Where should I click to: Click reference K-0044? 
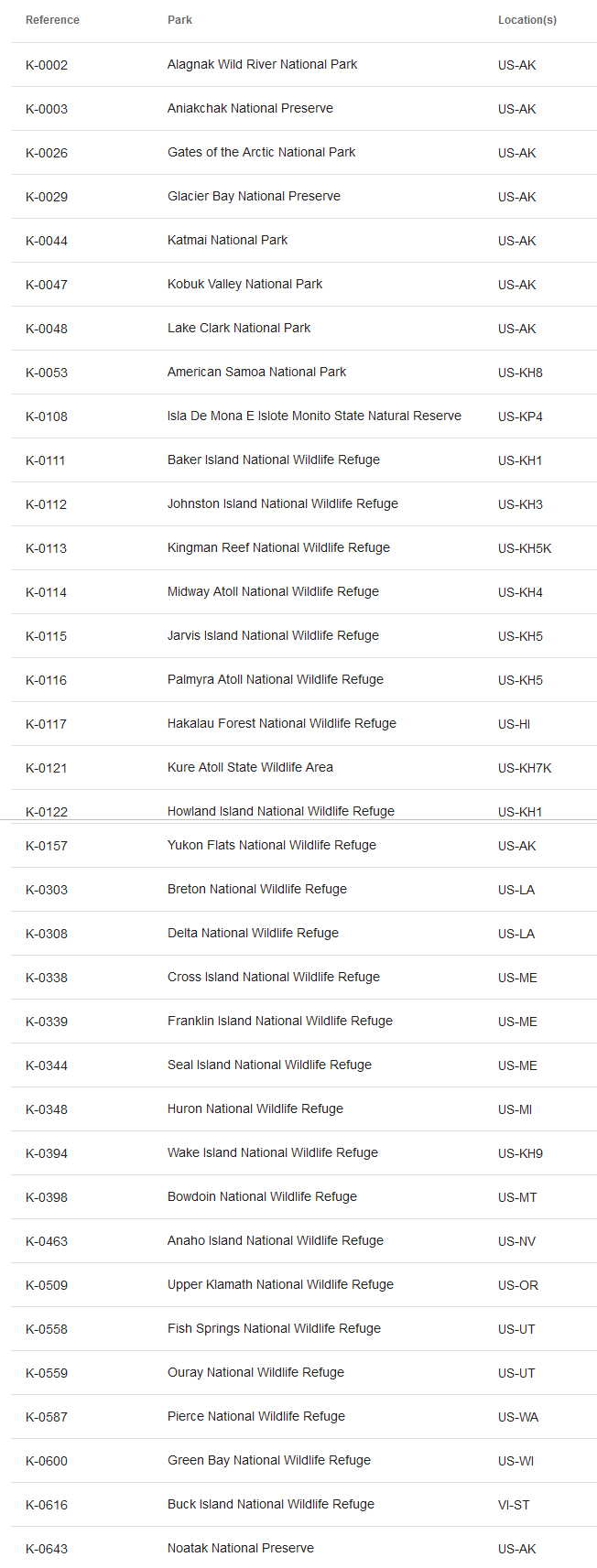47,241
